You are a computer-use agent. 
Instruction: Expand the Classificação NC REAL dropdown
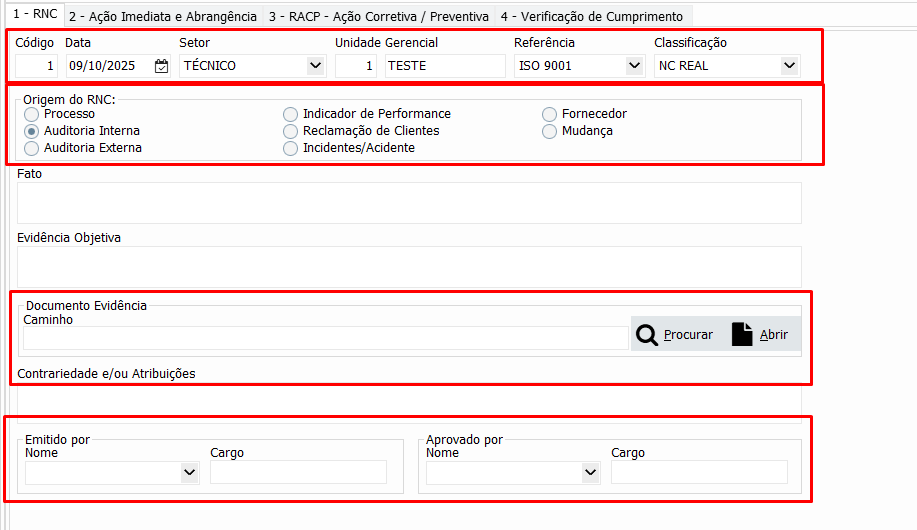[789, 66]
